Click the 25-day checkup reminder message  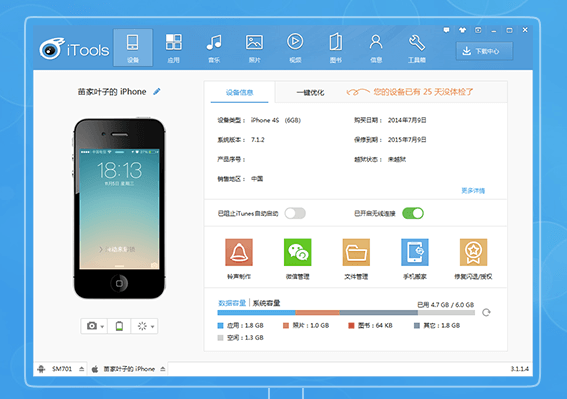click(423, 92)
